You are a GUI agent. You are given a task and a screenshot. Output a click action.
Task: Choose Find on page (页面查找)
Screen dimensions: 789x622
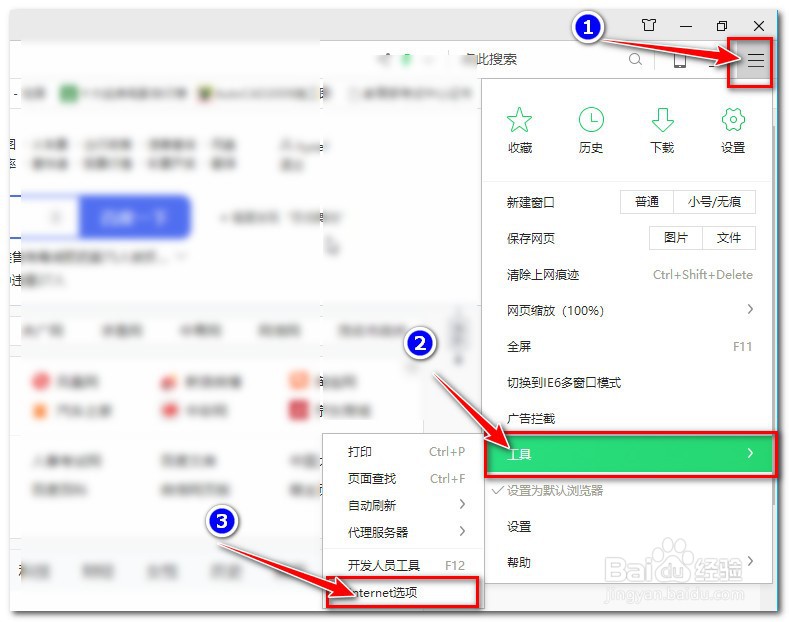[403, 479]
